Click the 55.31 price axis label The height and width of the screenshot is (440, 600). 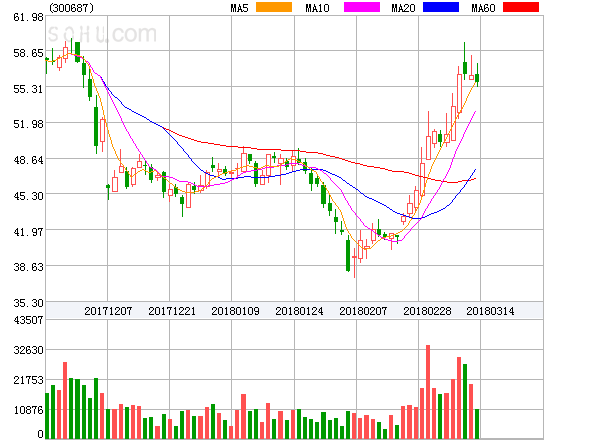[29, 89]
